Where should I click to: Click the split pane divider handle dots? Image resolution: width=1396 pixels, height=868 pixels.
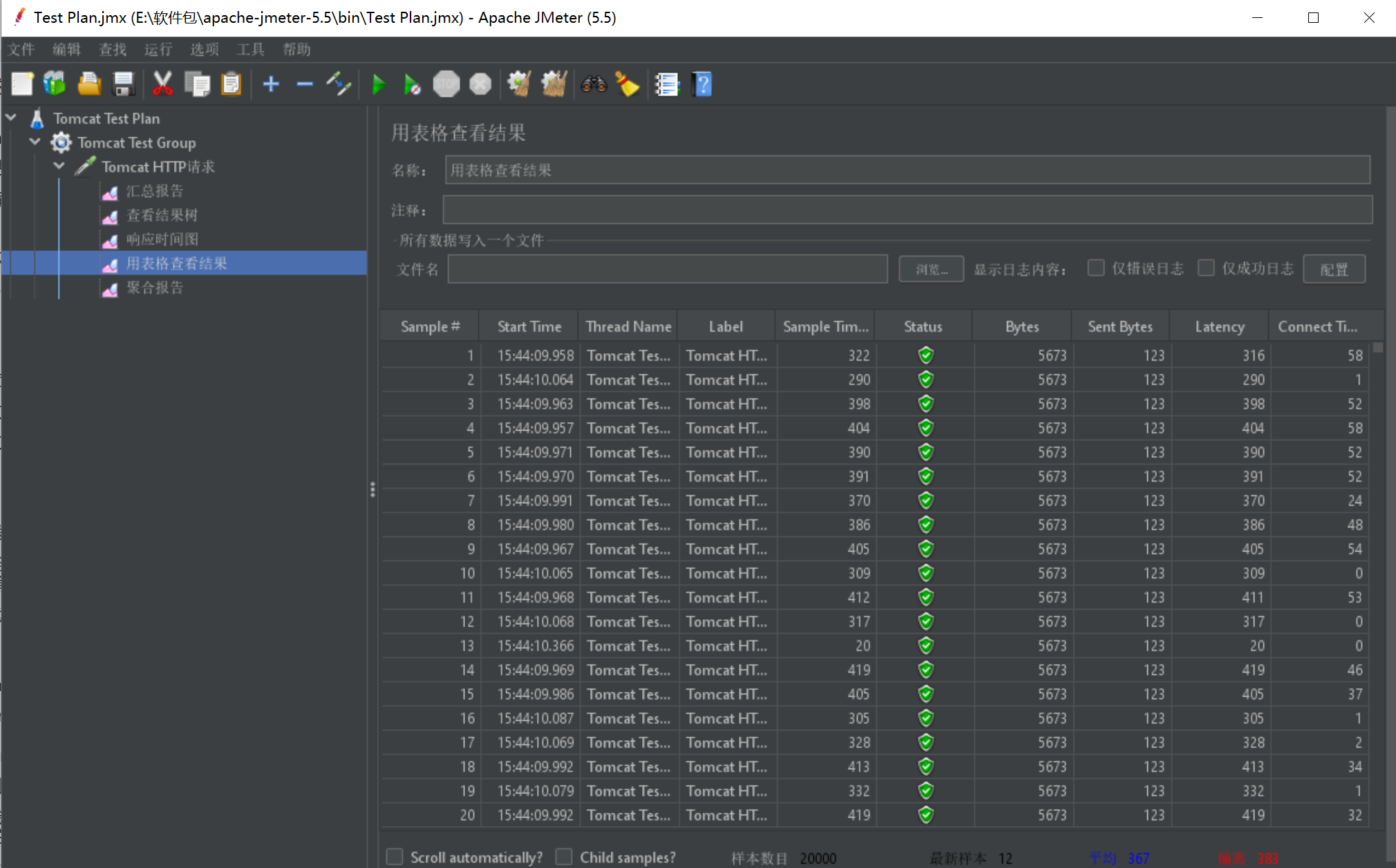372,489
